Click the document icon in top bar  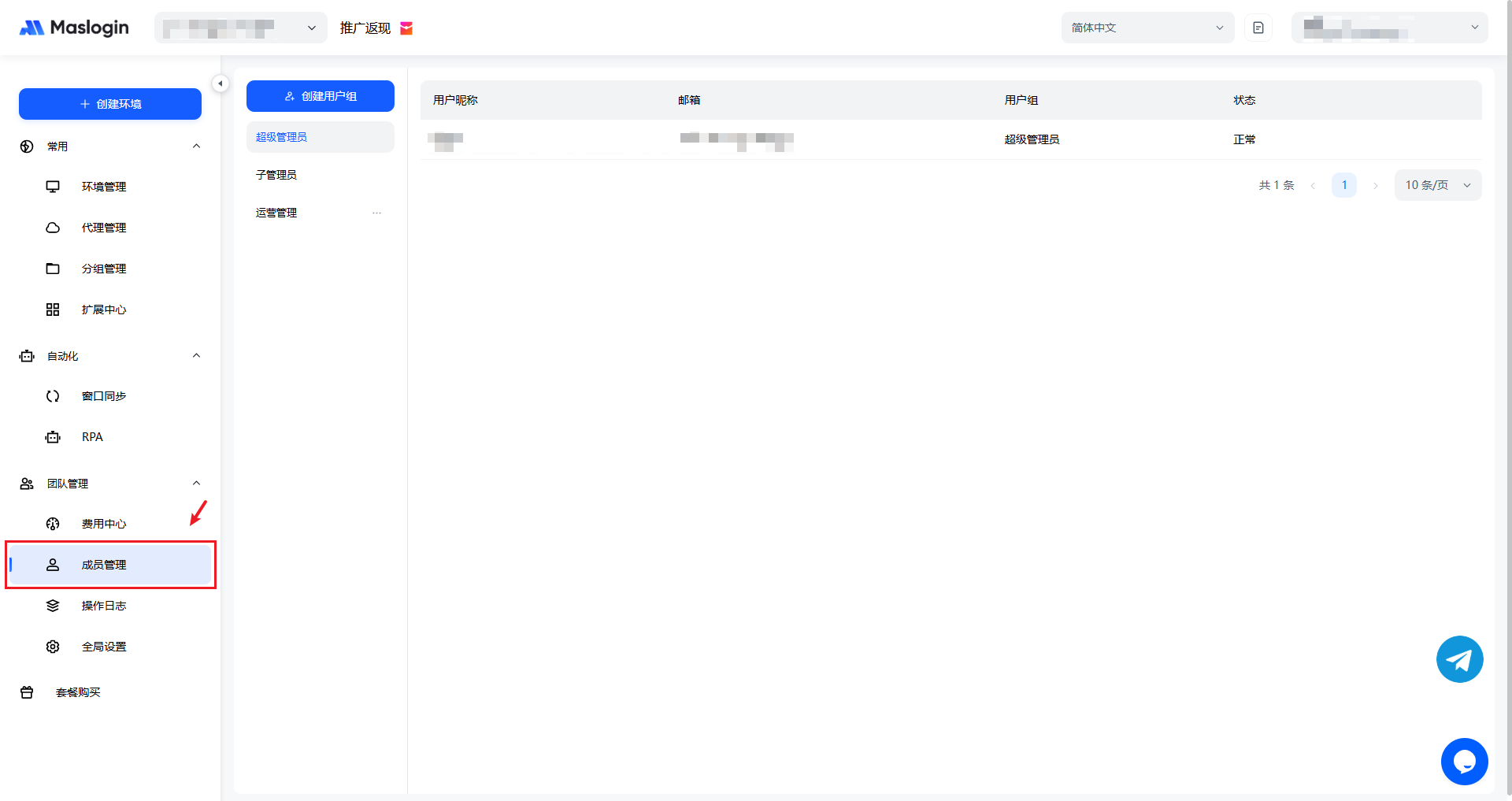point(1258,28)
